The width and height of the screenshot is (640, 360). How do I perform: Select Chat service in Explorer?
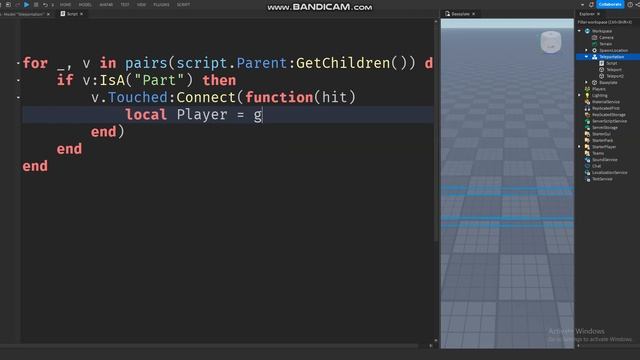pos(596,166)
